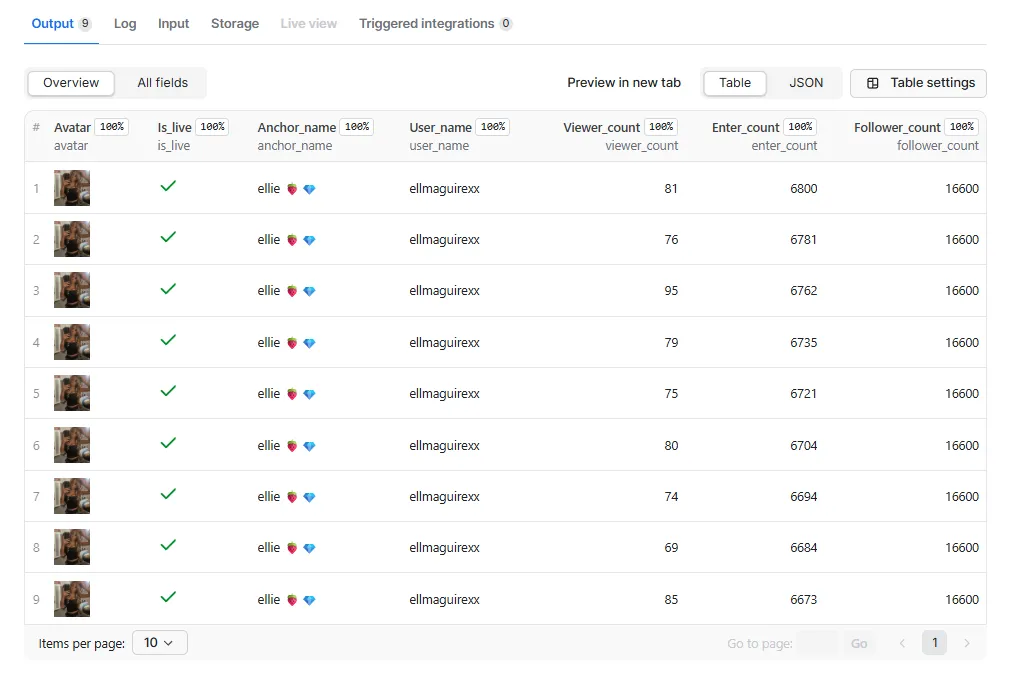1014x683 pixels.
Task: Click the green is_live checkmark in row 1
Action: click(168, 186)
